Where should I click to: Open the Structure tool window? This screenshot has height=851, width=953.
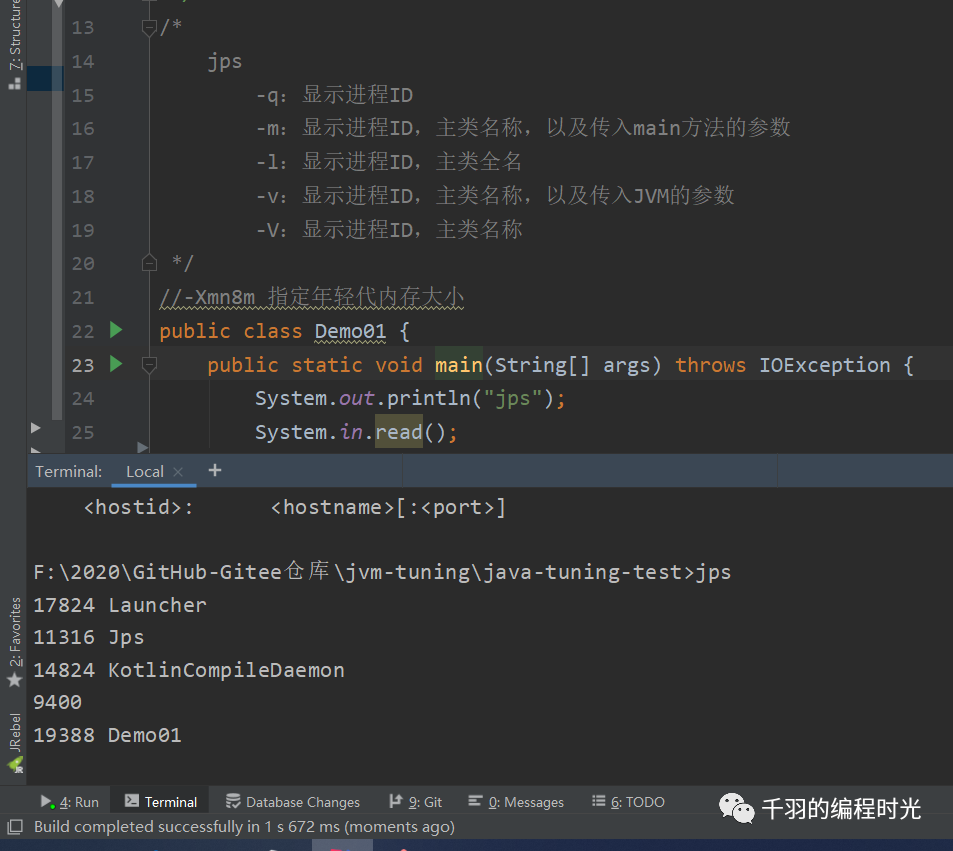[x=14, y=30]
